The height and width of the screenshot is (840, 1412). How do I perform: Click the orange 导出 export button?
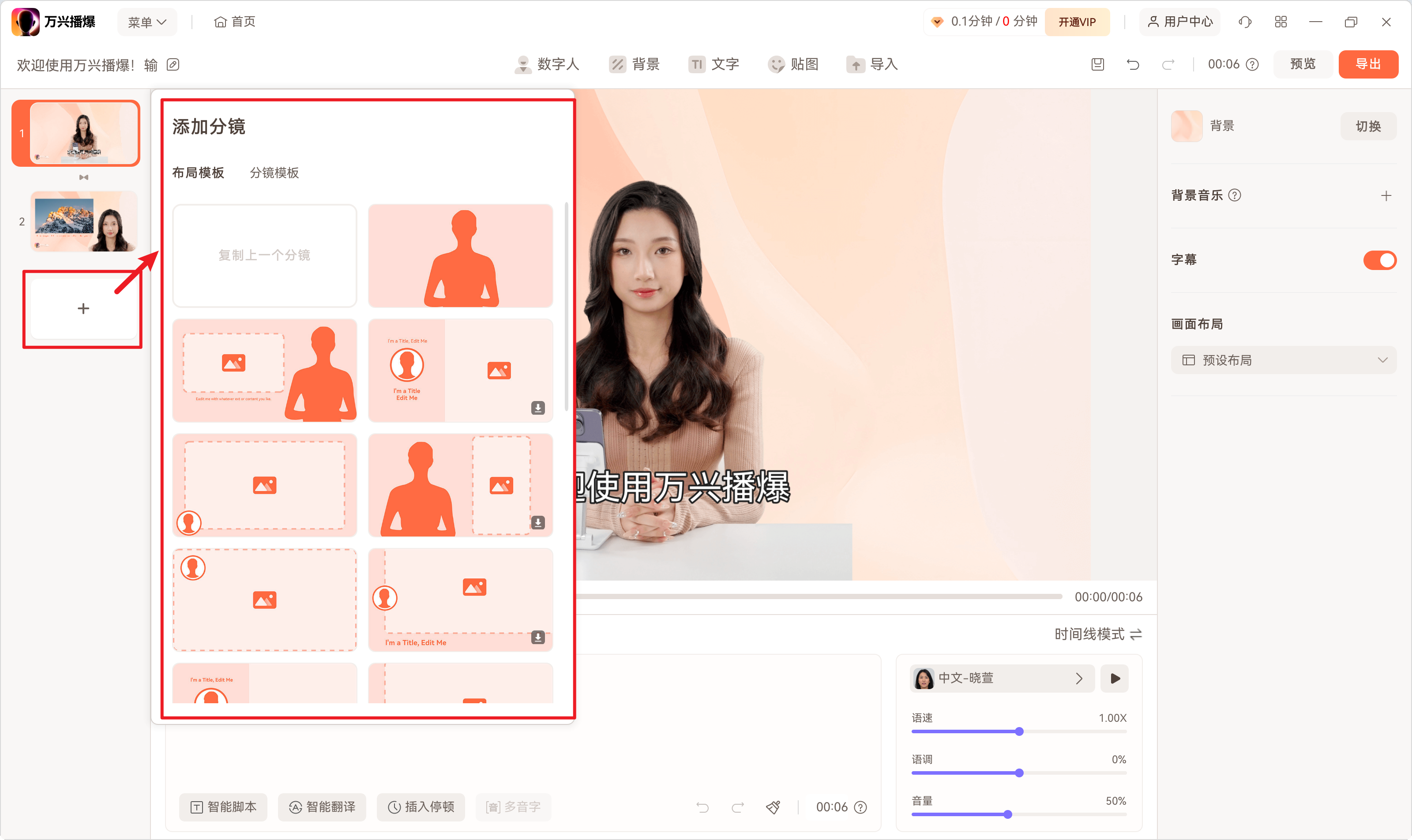(1368, 64)
